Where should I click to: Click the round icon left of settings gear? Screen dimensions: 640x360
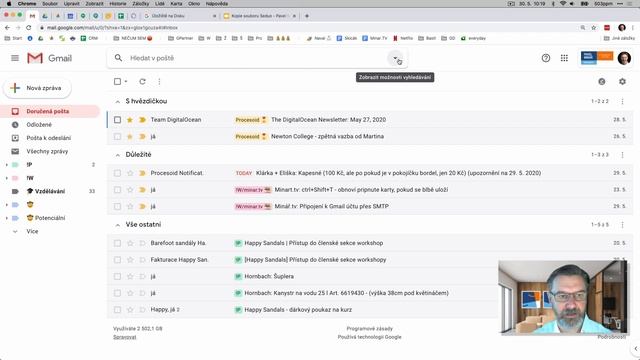point(602,82)
